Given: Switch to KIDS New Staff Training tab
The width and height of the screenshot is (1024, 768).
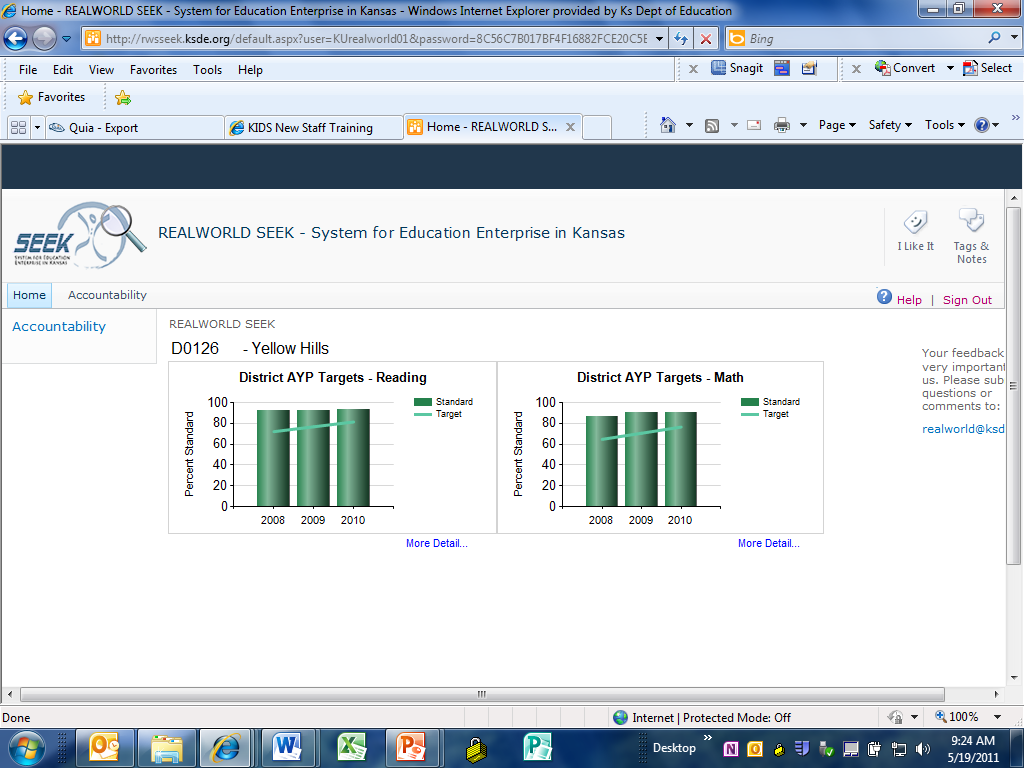Looking at the screenshot, I should pyautogui.click(x=312, y=128).
